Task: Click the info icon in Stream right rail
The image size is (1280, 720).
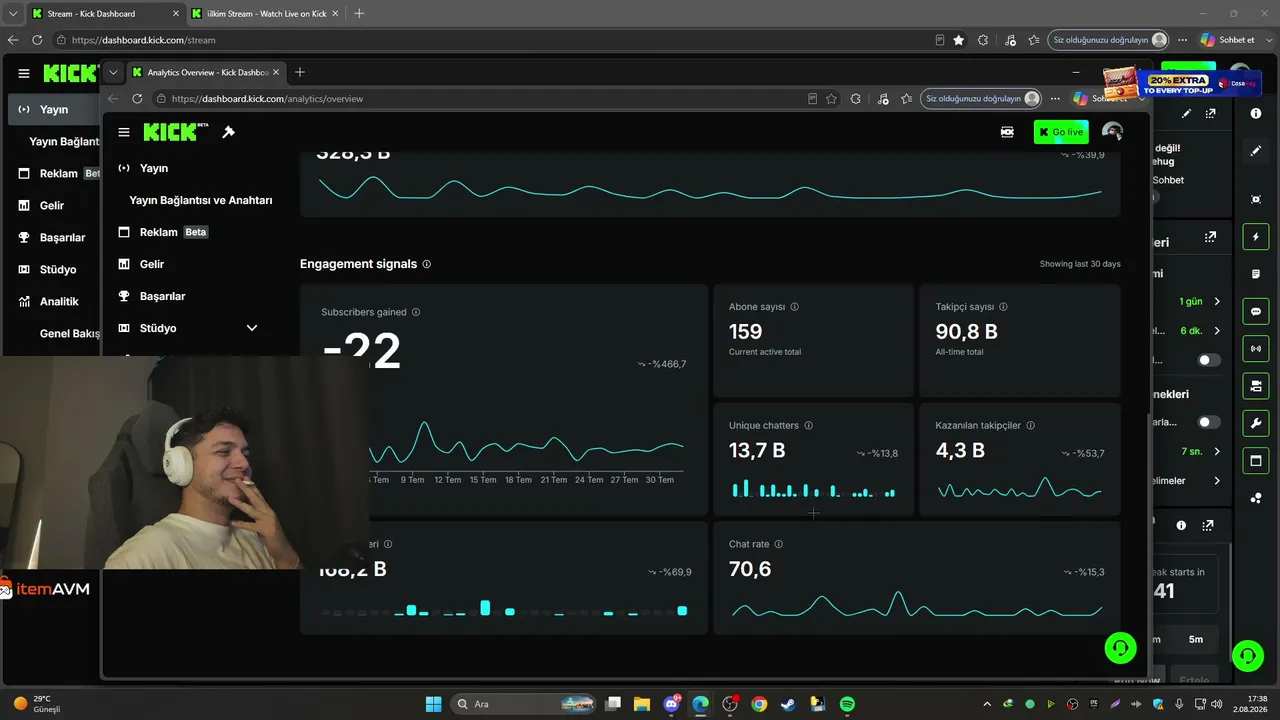Action: point(1256,113)
